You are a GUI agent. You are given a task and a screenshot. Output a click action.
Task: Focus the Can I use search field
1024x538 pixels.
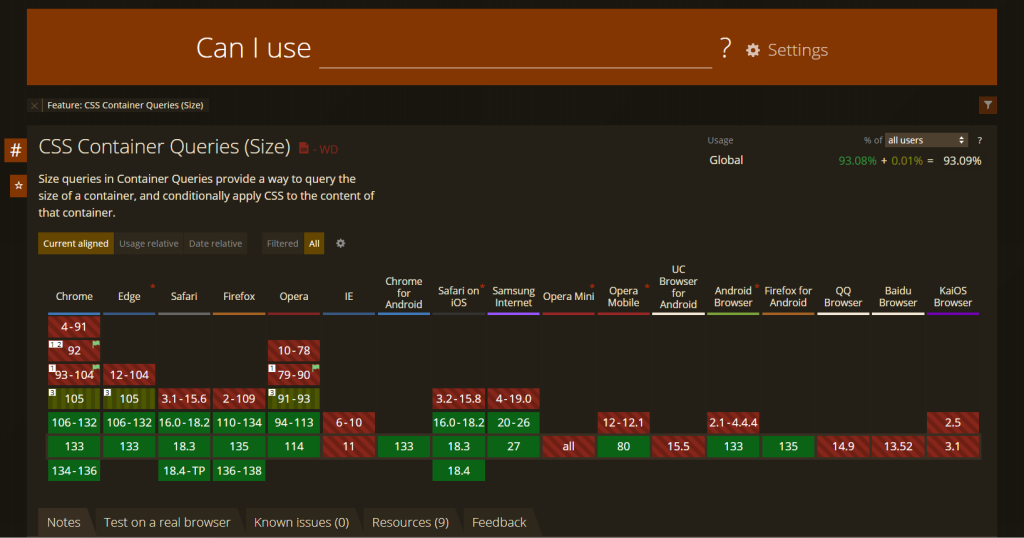pyautogui.click(x=515, y=50)
